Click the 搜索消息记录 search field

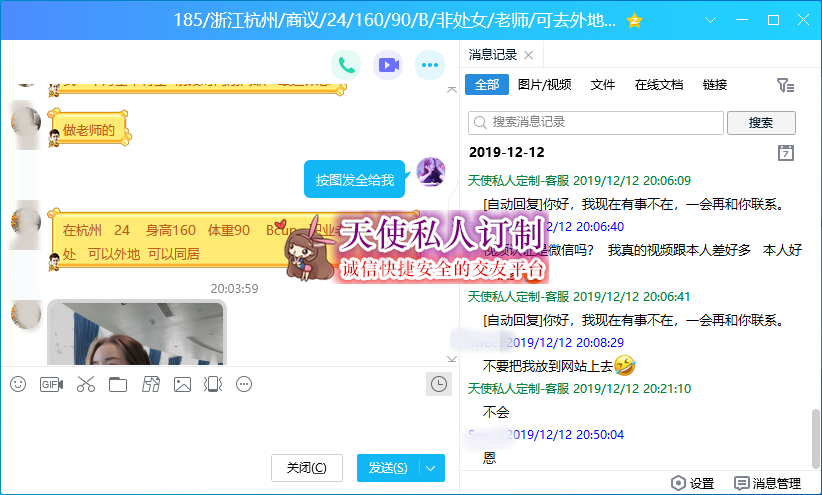596,122
